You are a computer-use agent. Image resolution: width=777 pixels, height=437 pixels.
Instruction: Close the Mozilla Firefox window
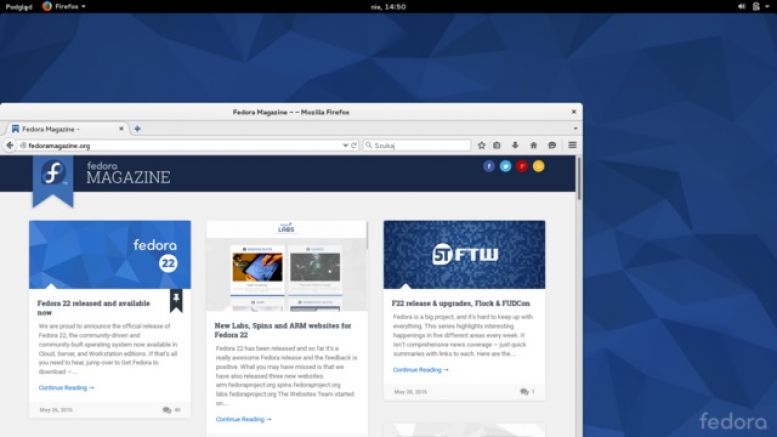(574, 112)
